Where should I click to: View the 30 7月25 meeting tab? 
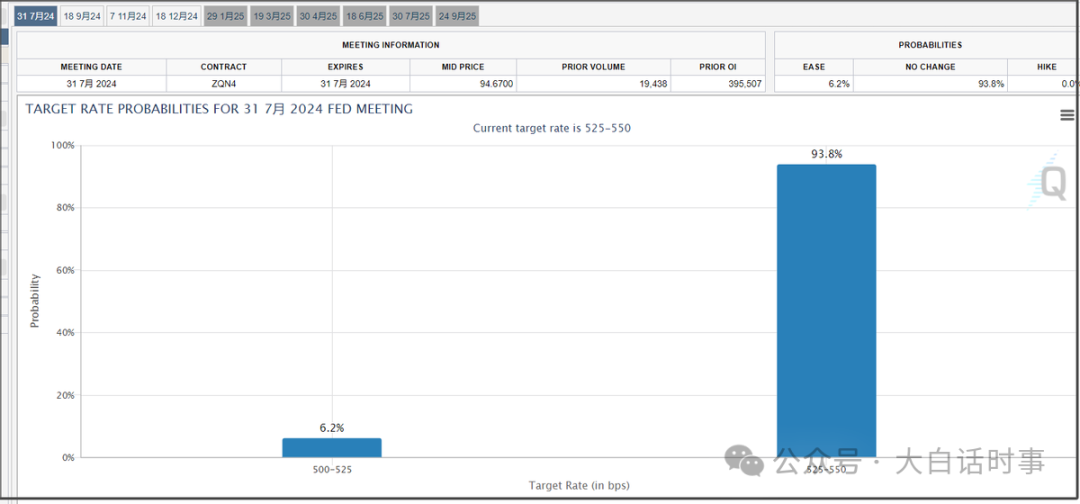coord(410,16)
